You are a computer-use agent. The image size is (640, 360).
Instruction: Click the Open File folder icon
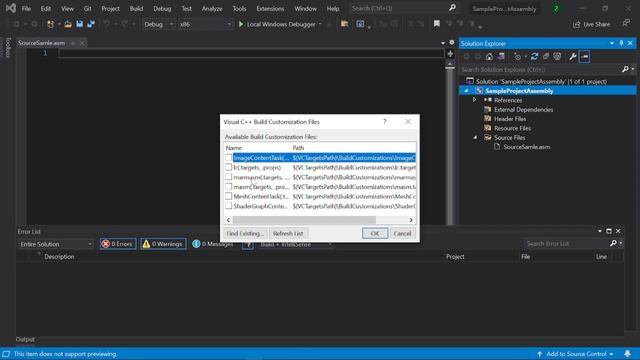[68, 24]
